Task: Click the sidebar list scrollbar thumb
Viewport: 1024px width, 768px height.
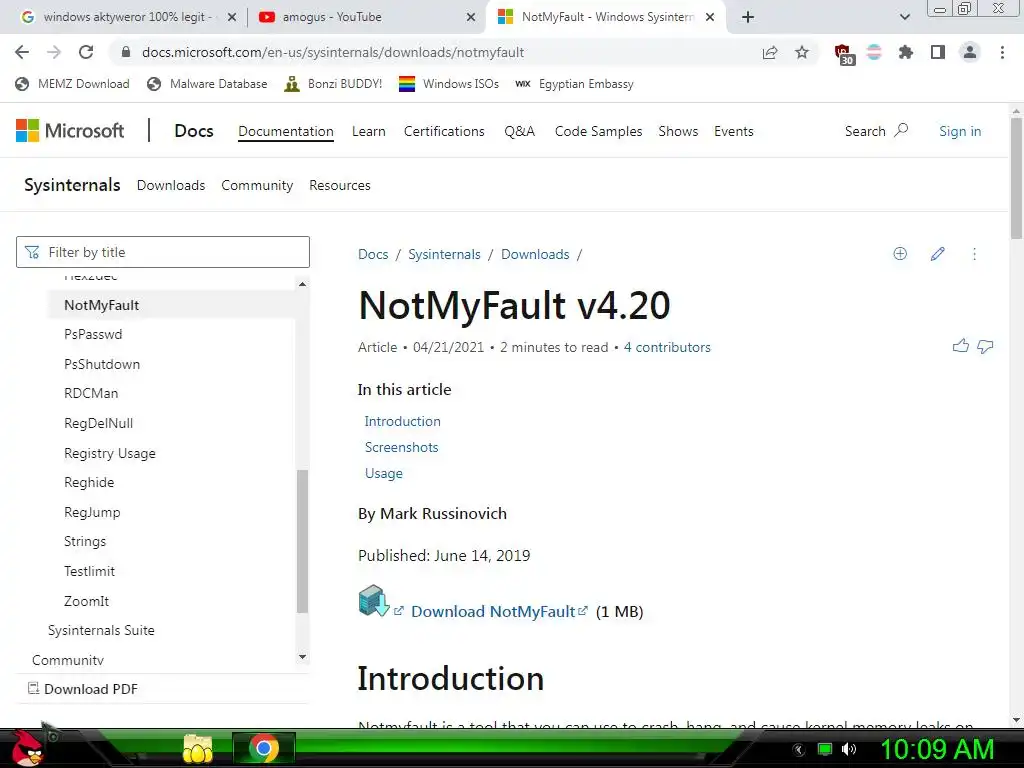Action: pyautogui.click(x=302, y=541)
